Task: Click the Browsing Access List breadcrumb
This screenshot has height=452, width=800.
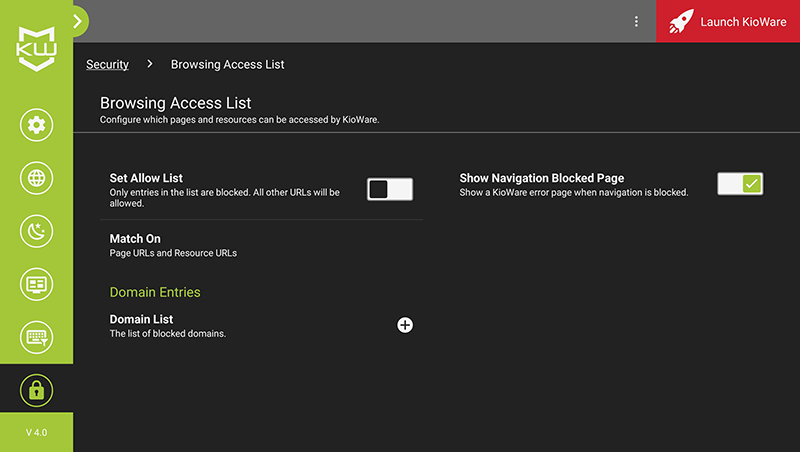Action: coord(228,64)
